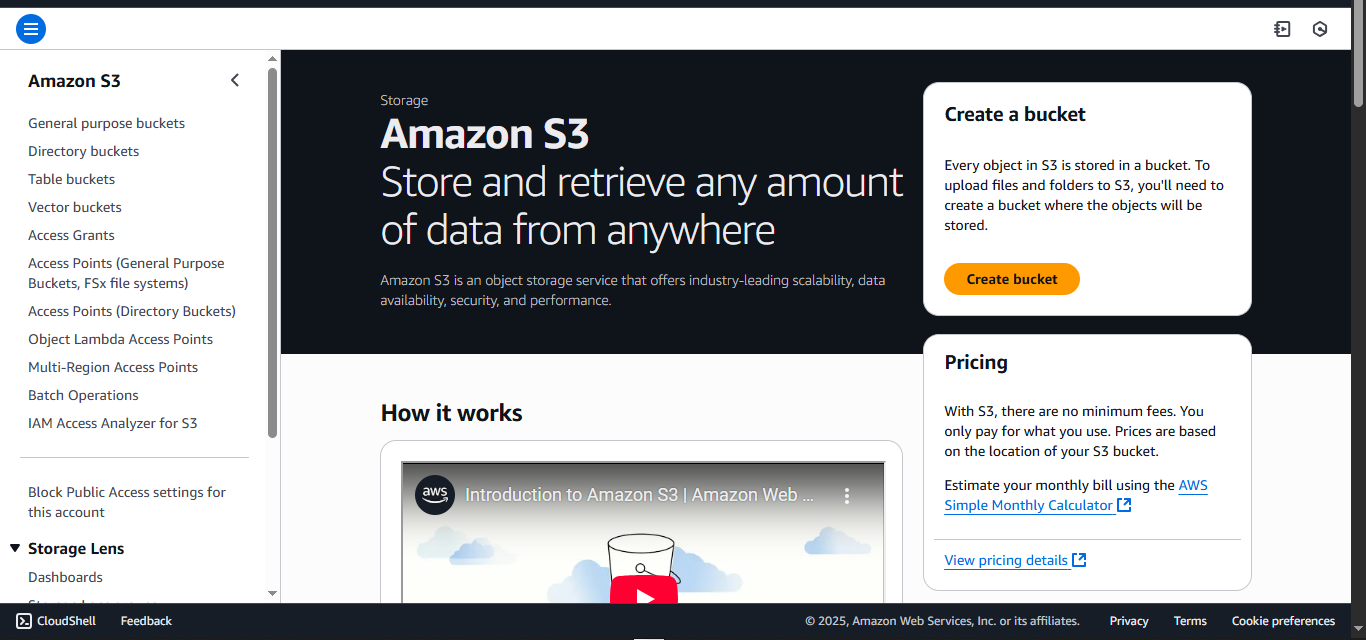1366x640 pixels.
Task: Click the sidebar scrollbar down chevron
Action: point(271,593)
